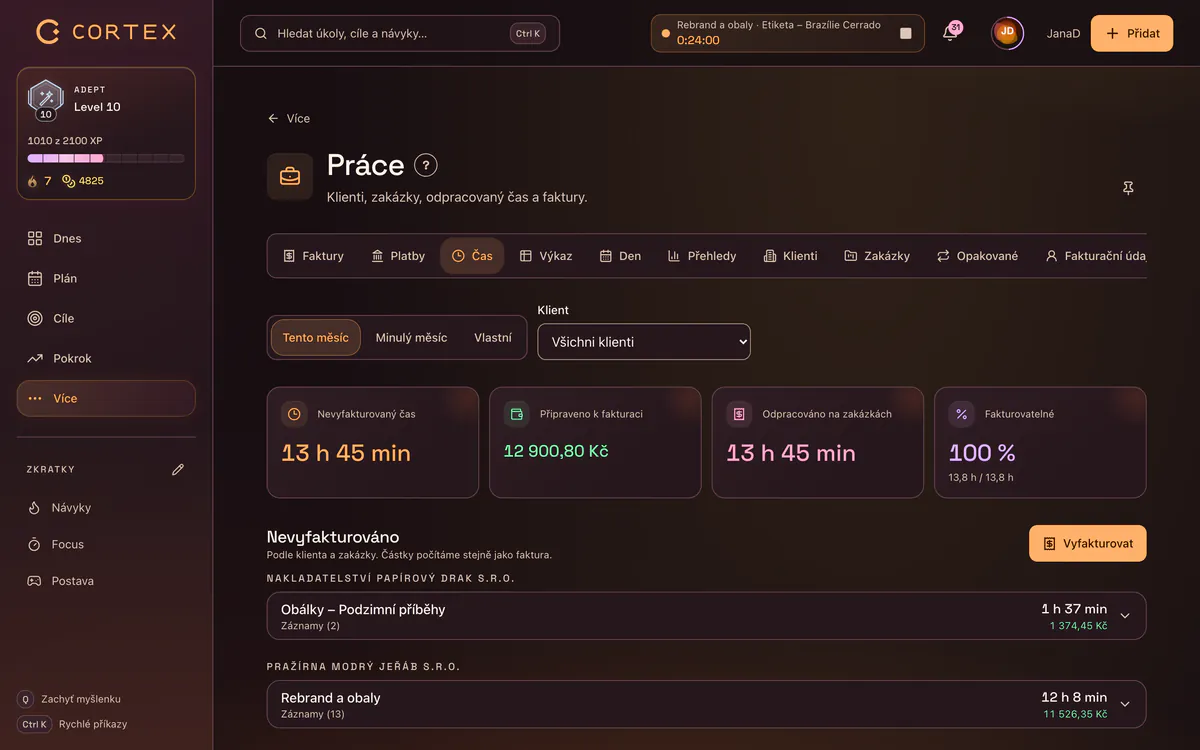
Task: Open the Klienti tab
Action: click(x=790, y=256)
